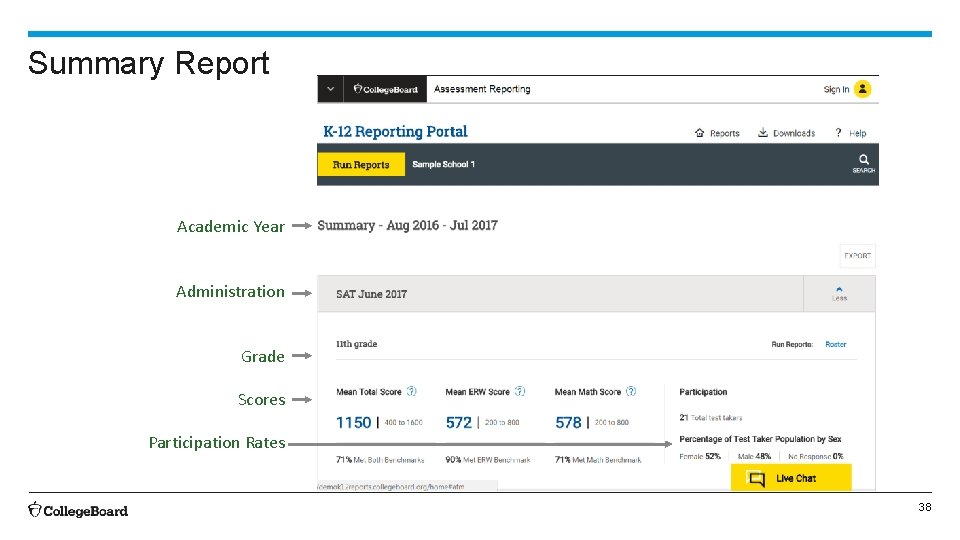Click the 11th grade label
This screenshot has width=960, height=540.
(x=356, y=344)
